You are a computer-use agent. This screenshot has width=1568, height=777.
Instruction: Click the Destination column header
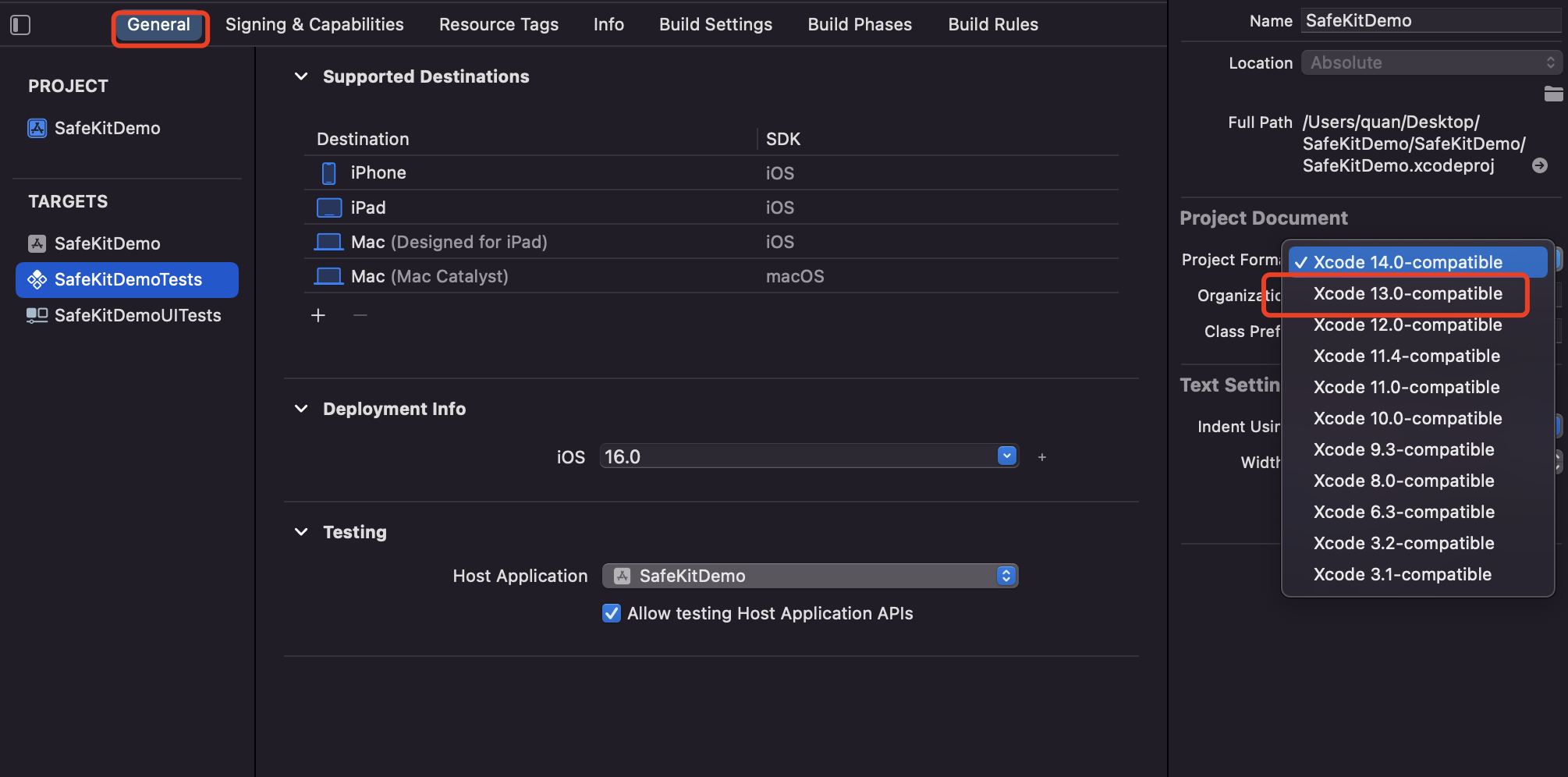pyautogui.click(x=363, y=139)
